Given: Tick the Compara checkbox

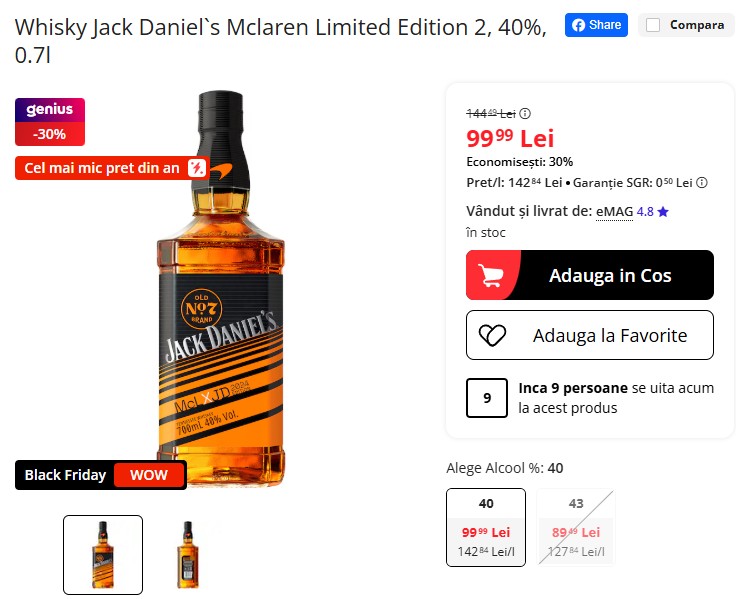Looking at the screenshot, I should tap(653, 25).
